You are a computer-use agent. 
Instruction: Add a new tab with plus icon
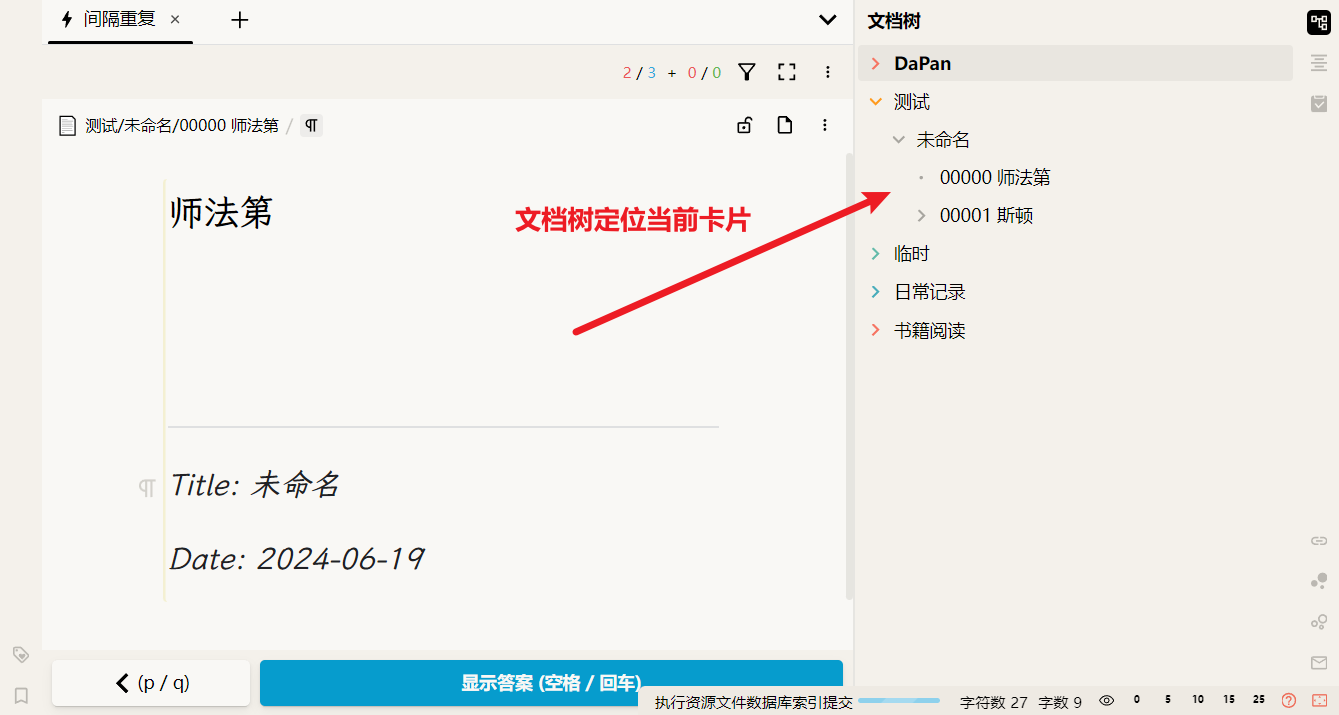[x=239, y=20]
